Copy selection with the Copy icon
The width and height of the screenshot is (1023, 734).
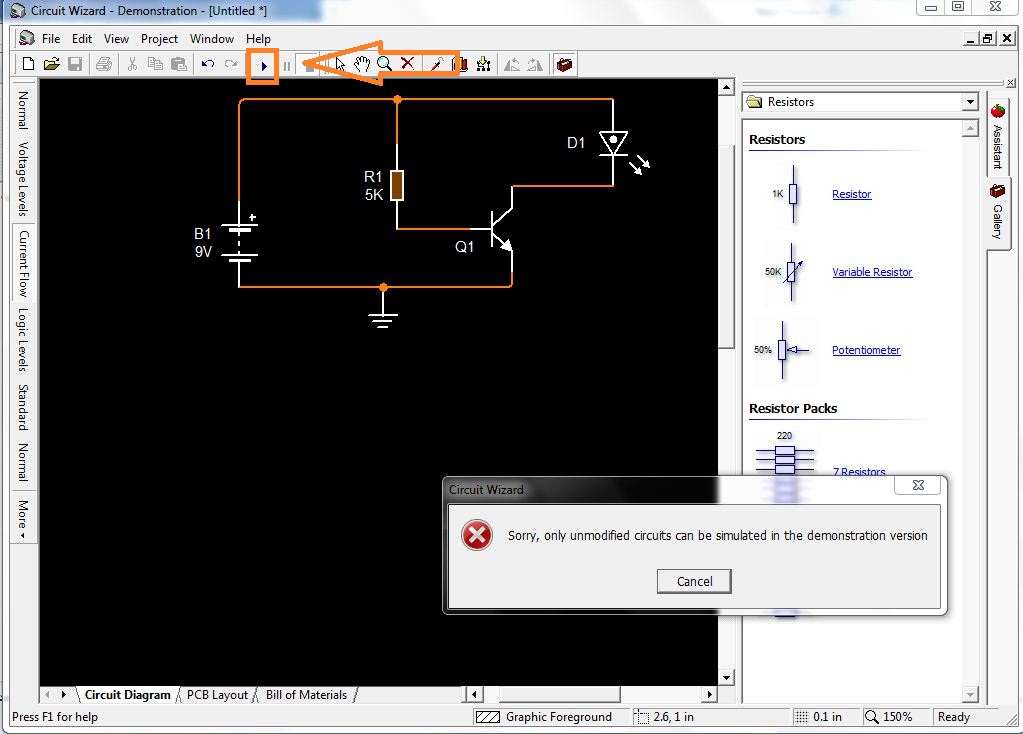click(155, 64)
